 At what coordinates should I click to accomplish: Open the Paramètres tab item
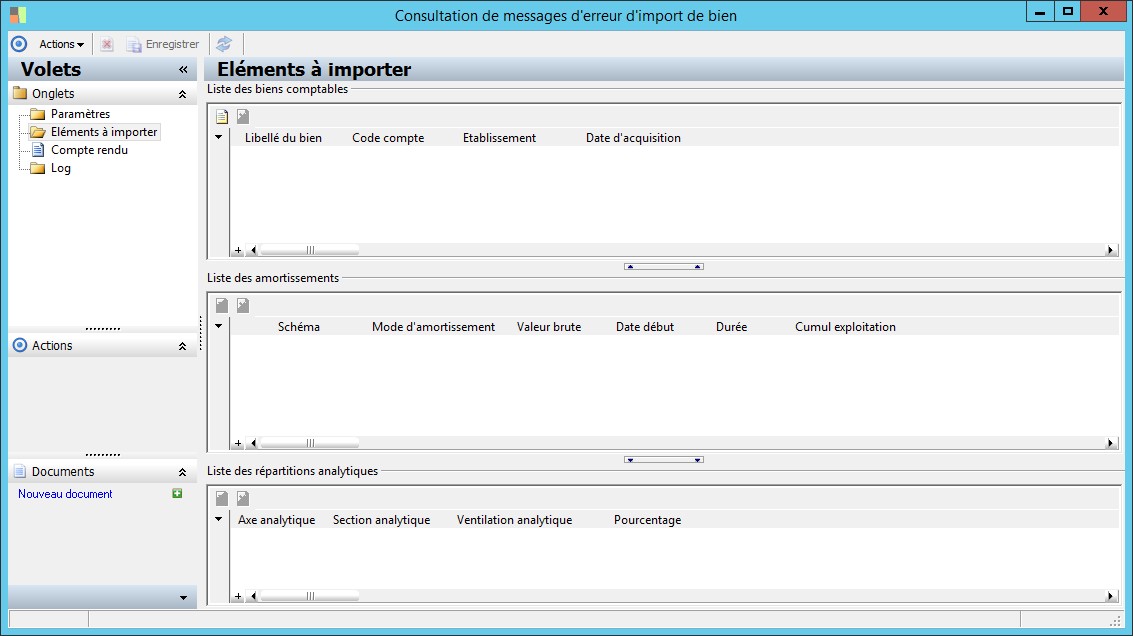coord(80,113)
